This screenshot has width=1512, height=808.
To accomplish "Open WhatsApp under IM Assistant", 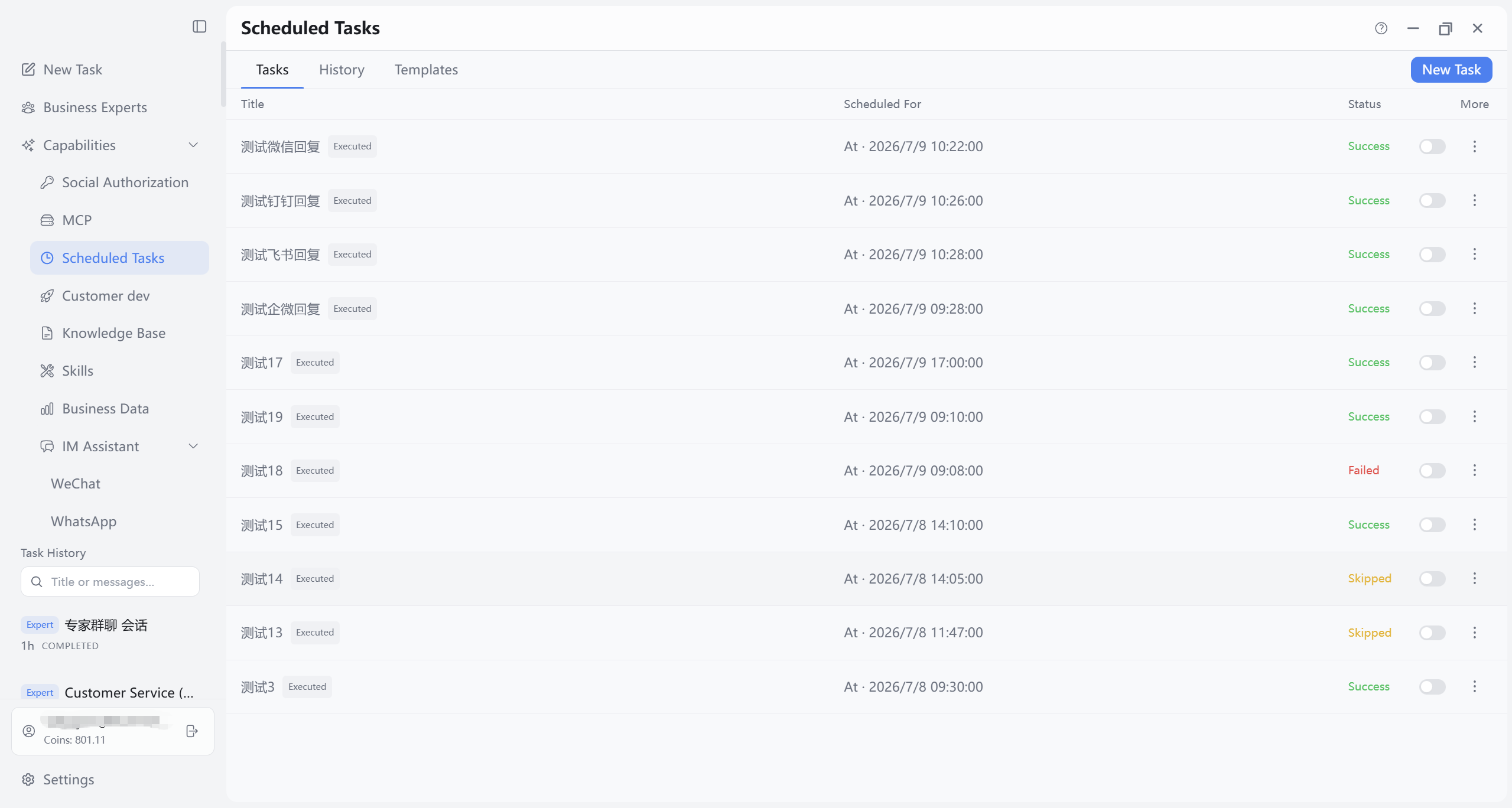I will click(x=84, y=522).
